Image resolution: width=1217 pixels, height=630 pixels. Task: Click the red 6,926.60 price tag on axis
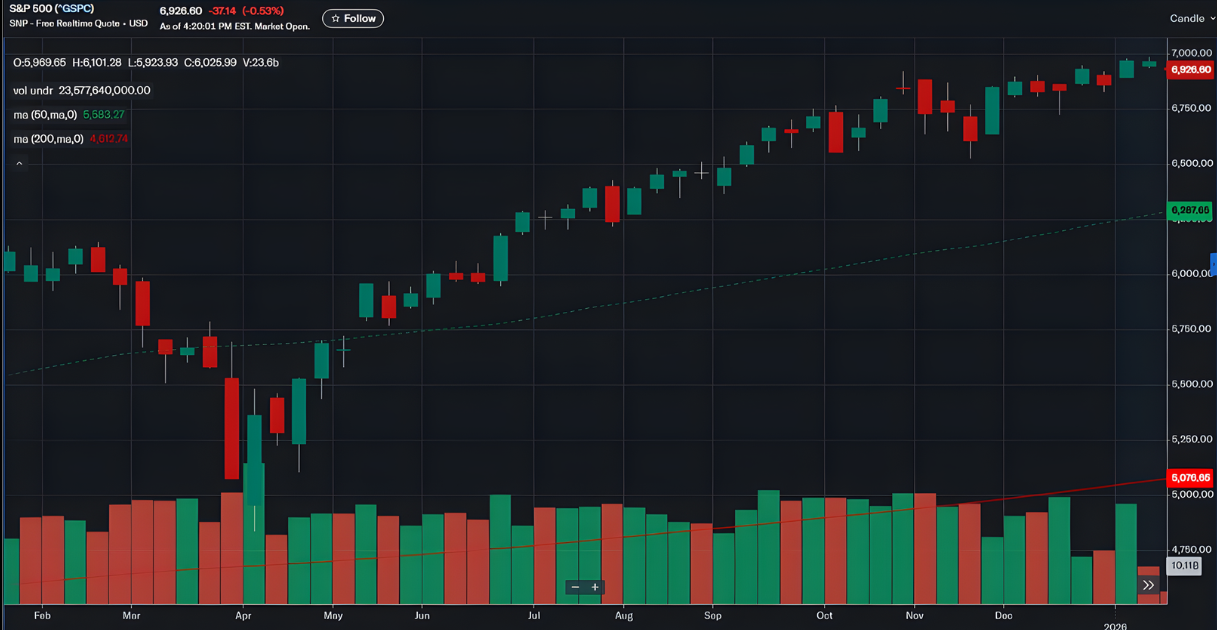coord(1190,69)
